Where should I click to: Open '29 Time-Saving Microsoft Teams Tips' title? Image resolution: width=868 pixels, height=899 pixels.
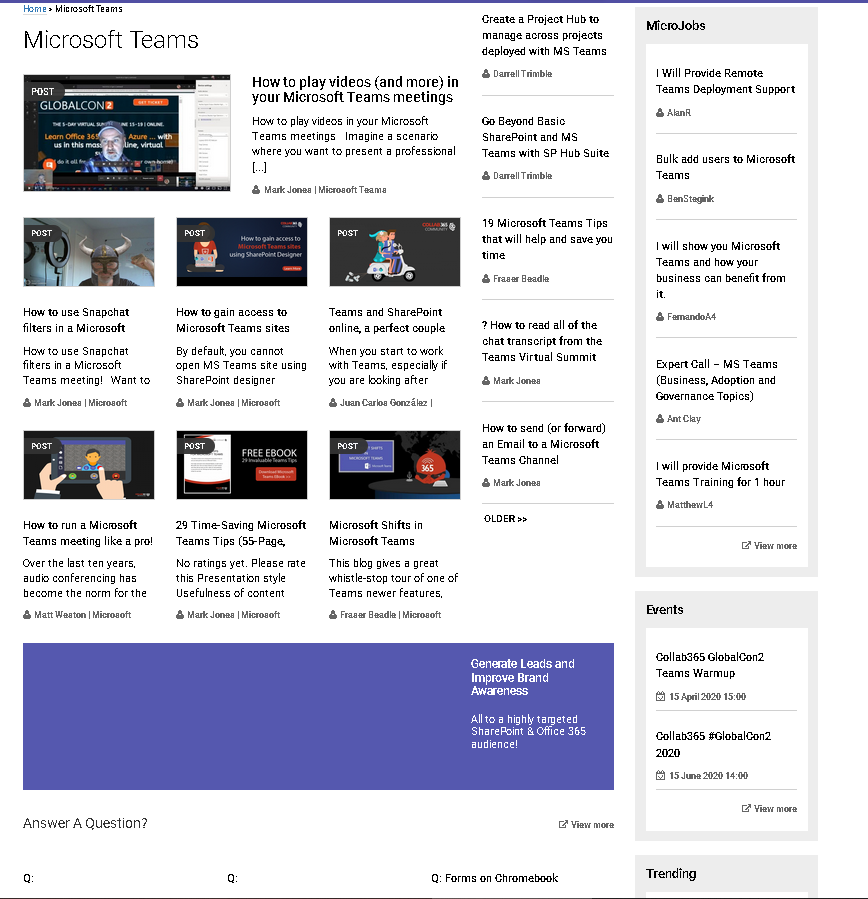(241, 533)
